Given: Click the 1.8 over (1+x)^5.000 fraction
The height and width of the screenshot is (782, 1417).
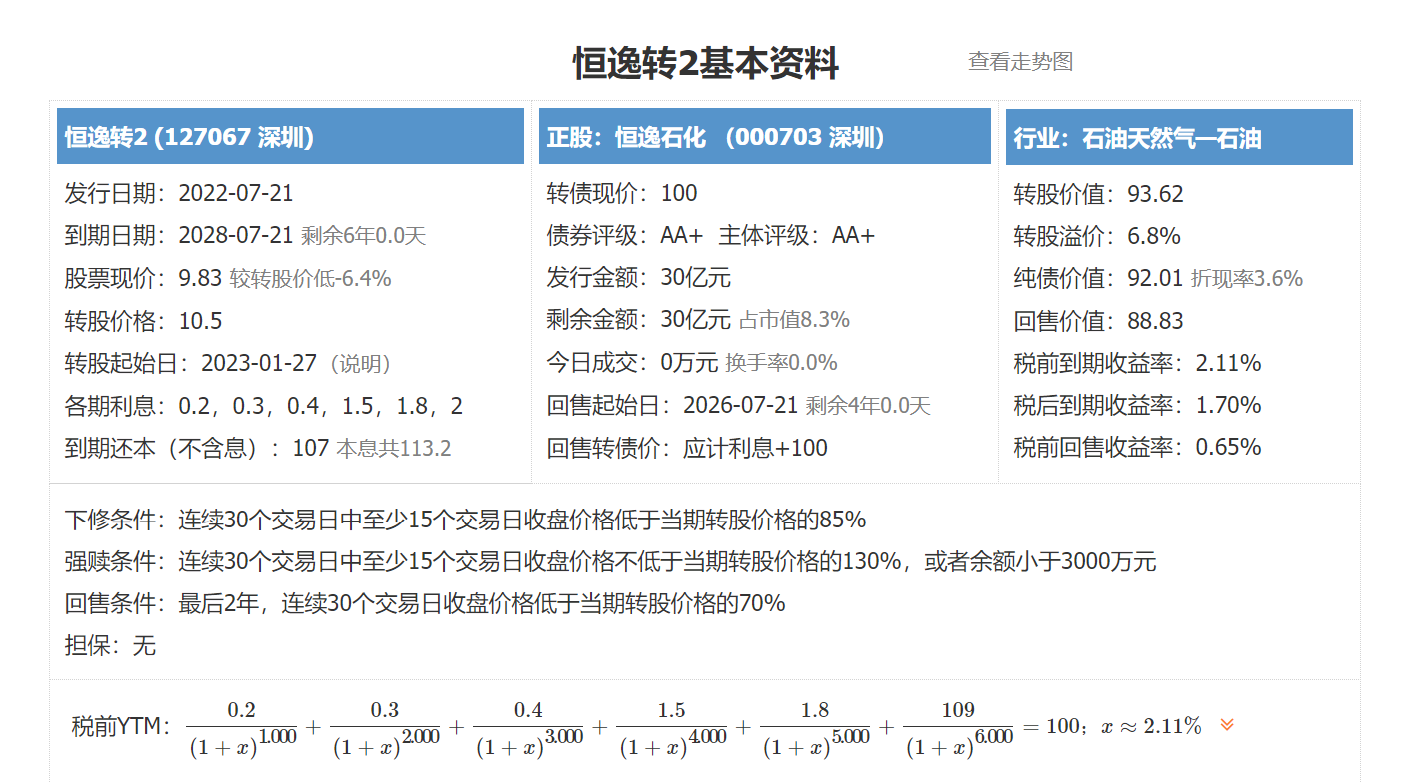Looking at the screenshot, I should (816, 727).
